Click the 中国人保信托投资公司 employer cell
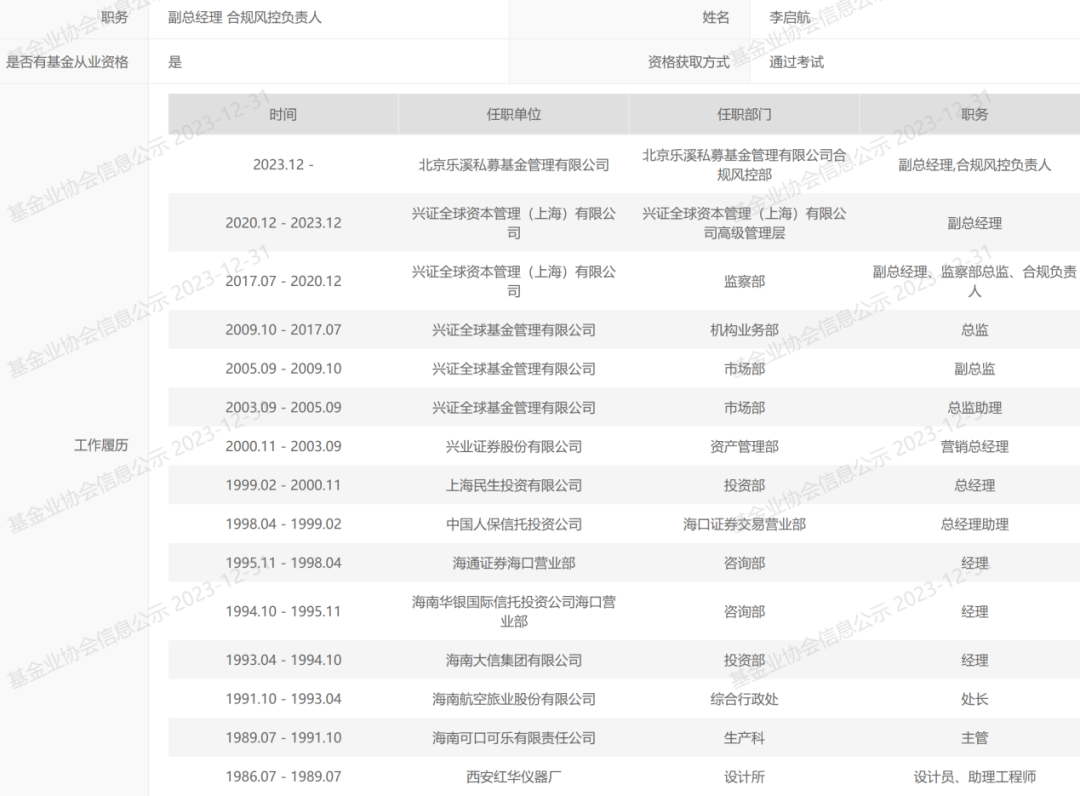Screen dimensions: 1080x796 click(x=514, y=524)
